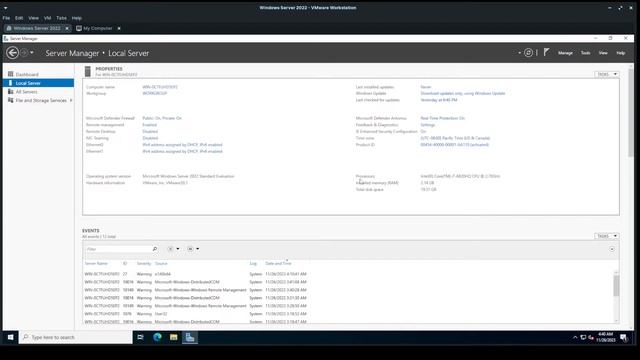Image resolution: width=640 pixels, height=360 pixels.
Task: Open the Windows Start button
Action: tap(11, 337)
